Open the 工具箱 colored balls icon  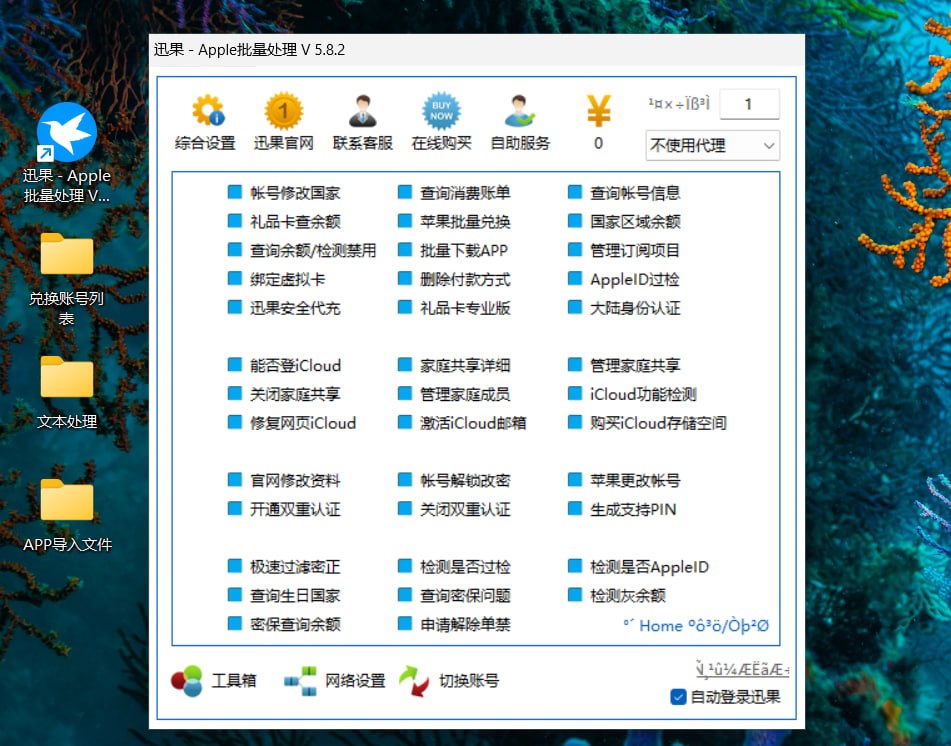pyautogui.click(x=187, y=681)
